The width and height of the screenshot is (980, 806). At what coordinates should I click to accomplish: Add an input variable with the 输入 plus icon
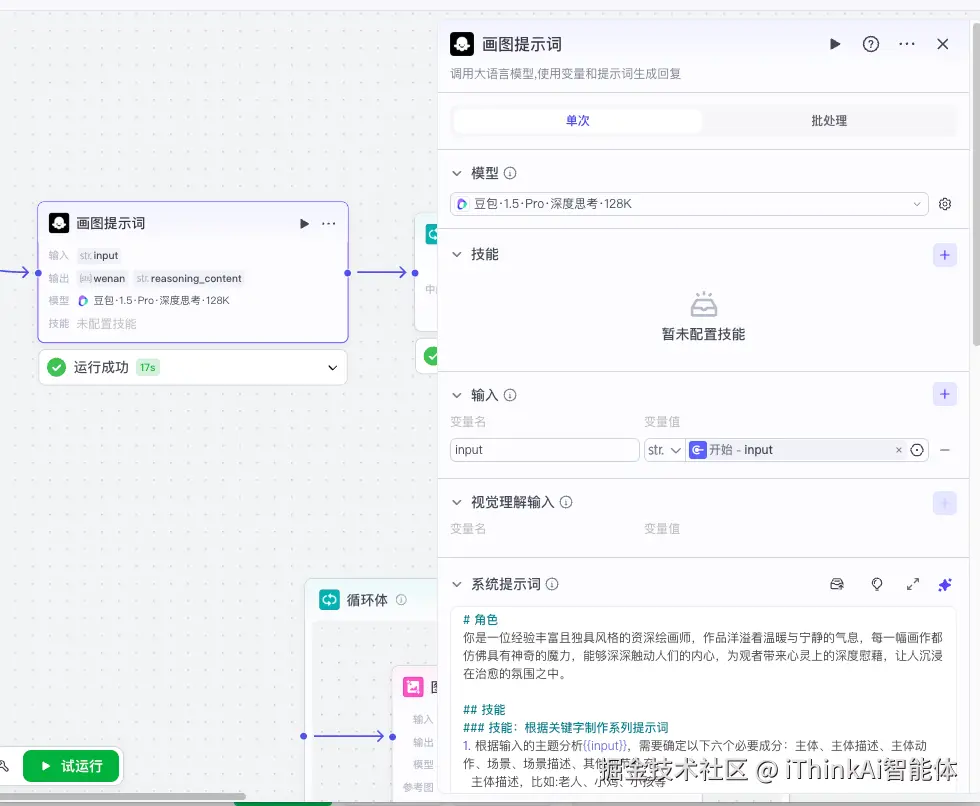click(x=944, y=394)
